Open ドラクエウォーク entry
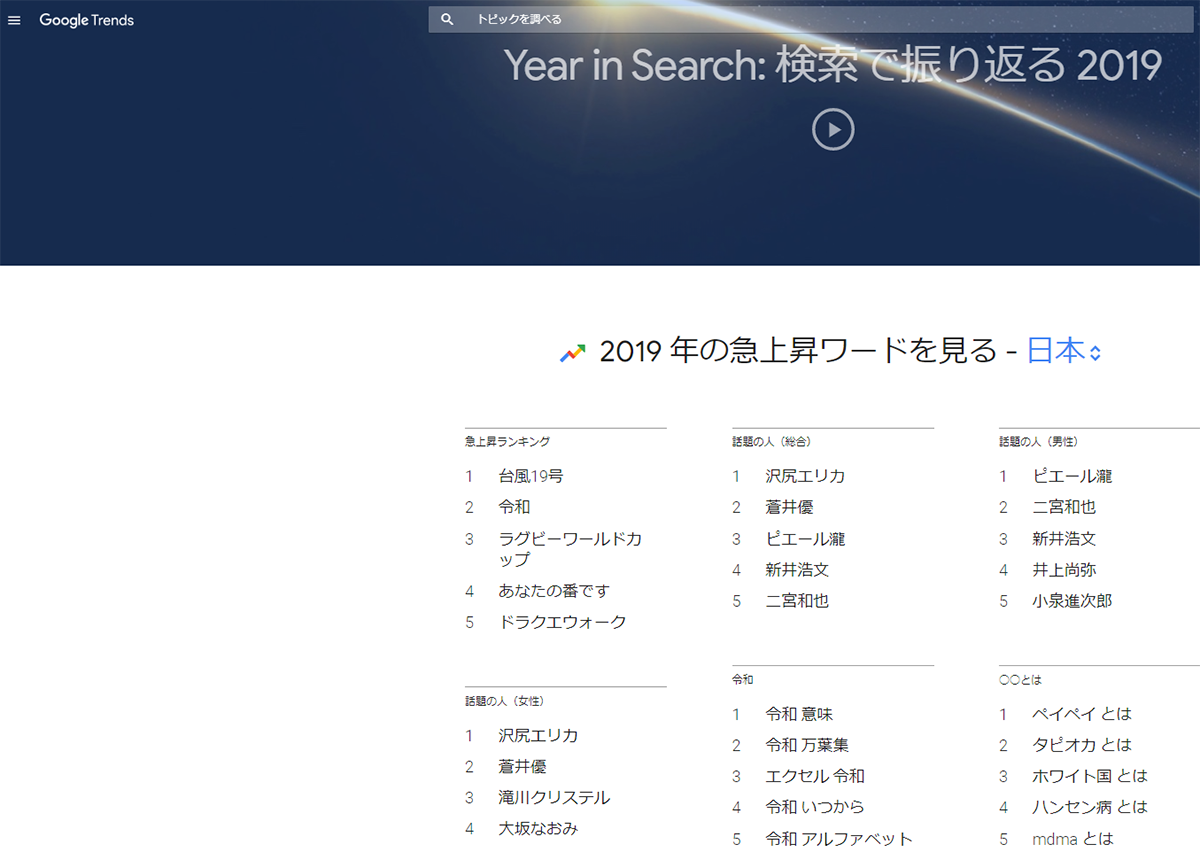1200x850 pixels. [562, 622]
